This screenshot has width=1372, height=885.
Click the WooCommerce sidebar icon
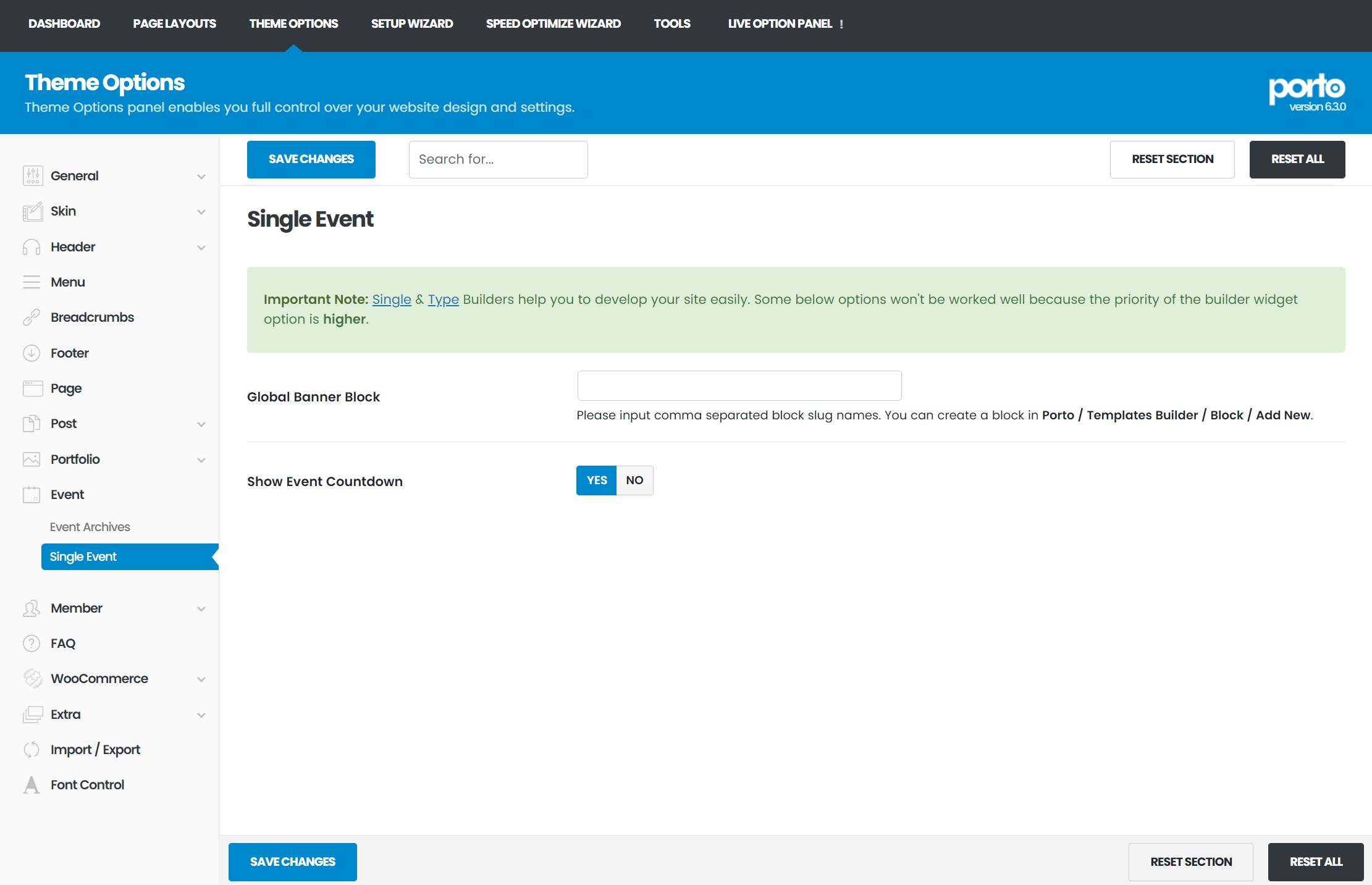point(32,679)
